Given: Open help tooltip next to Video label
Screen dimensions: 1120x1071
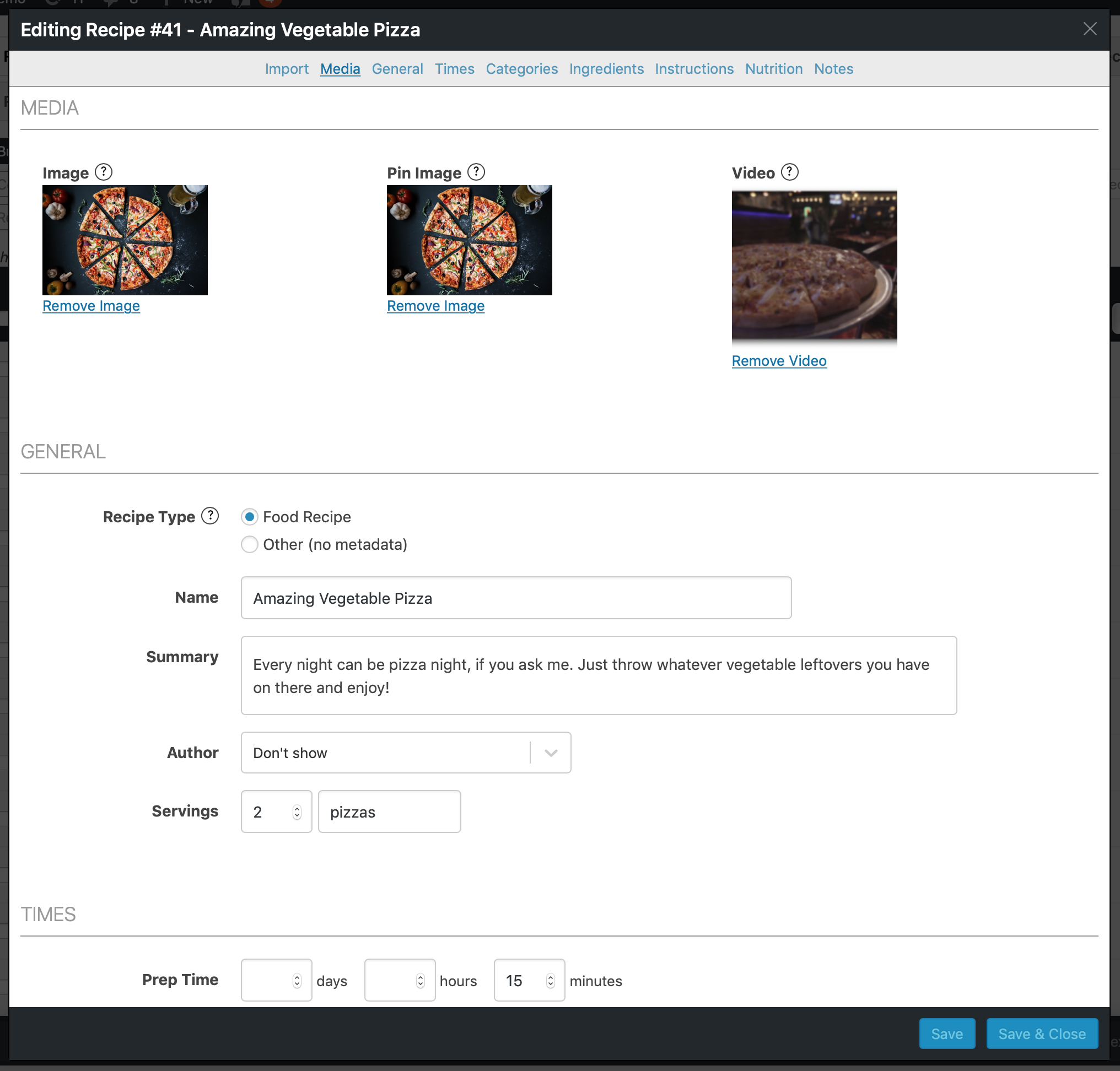Looking at the screenshot, I should [x=789, y=172].
